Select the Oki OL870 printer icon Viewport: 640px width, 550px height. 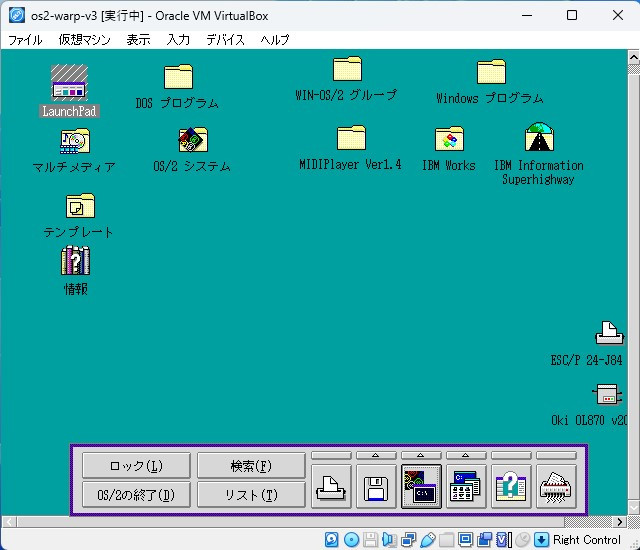[x=607, y=394]
